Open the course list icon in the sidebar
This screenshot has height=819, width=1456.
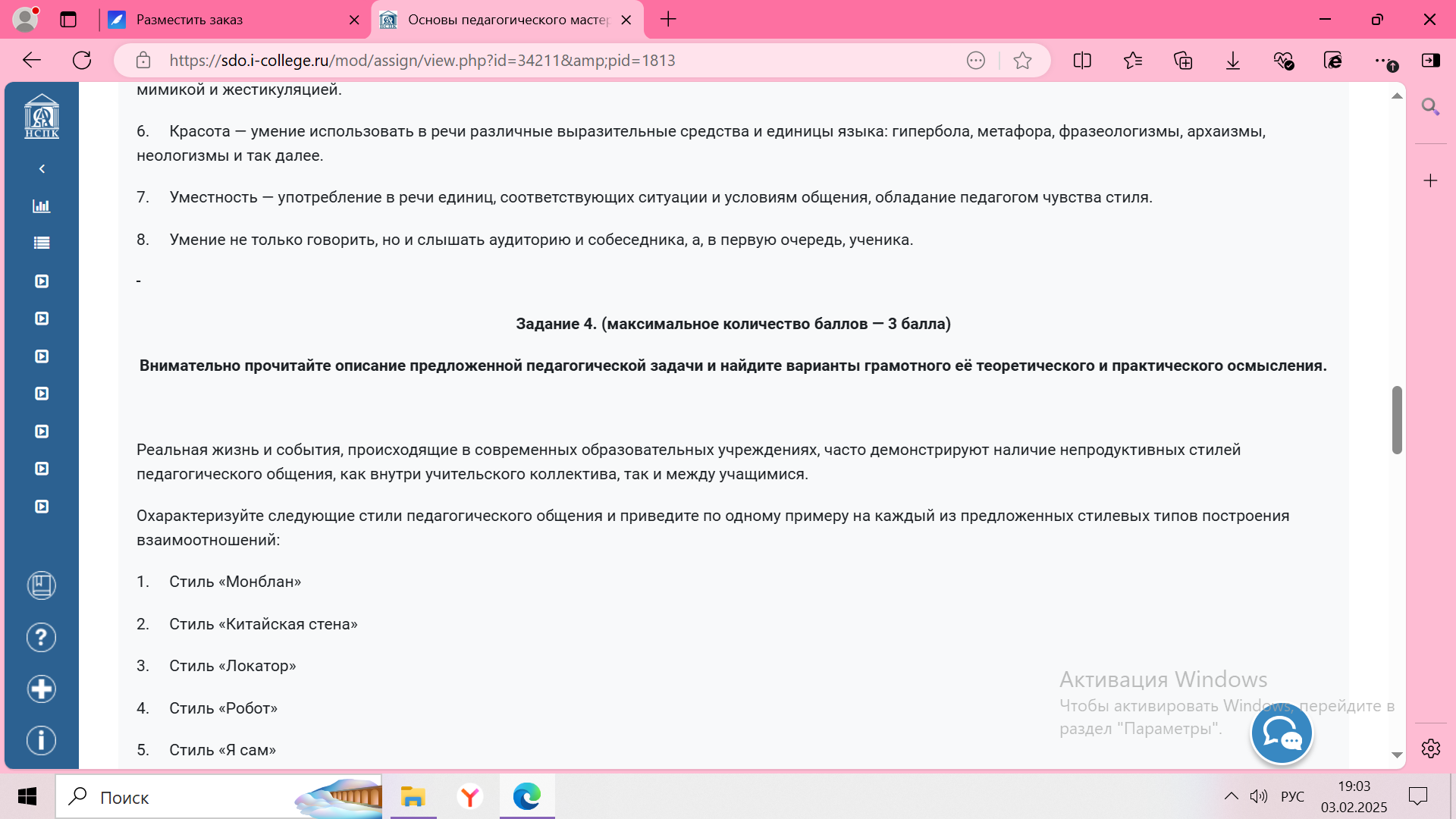pyautogui.click(x=42, y=243)
